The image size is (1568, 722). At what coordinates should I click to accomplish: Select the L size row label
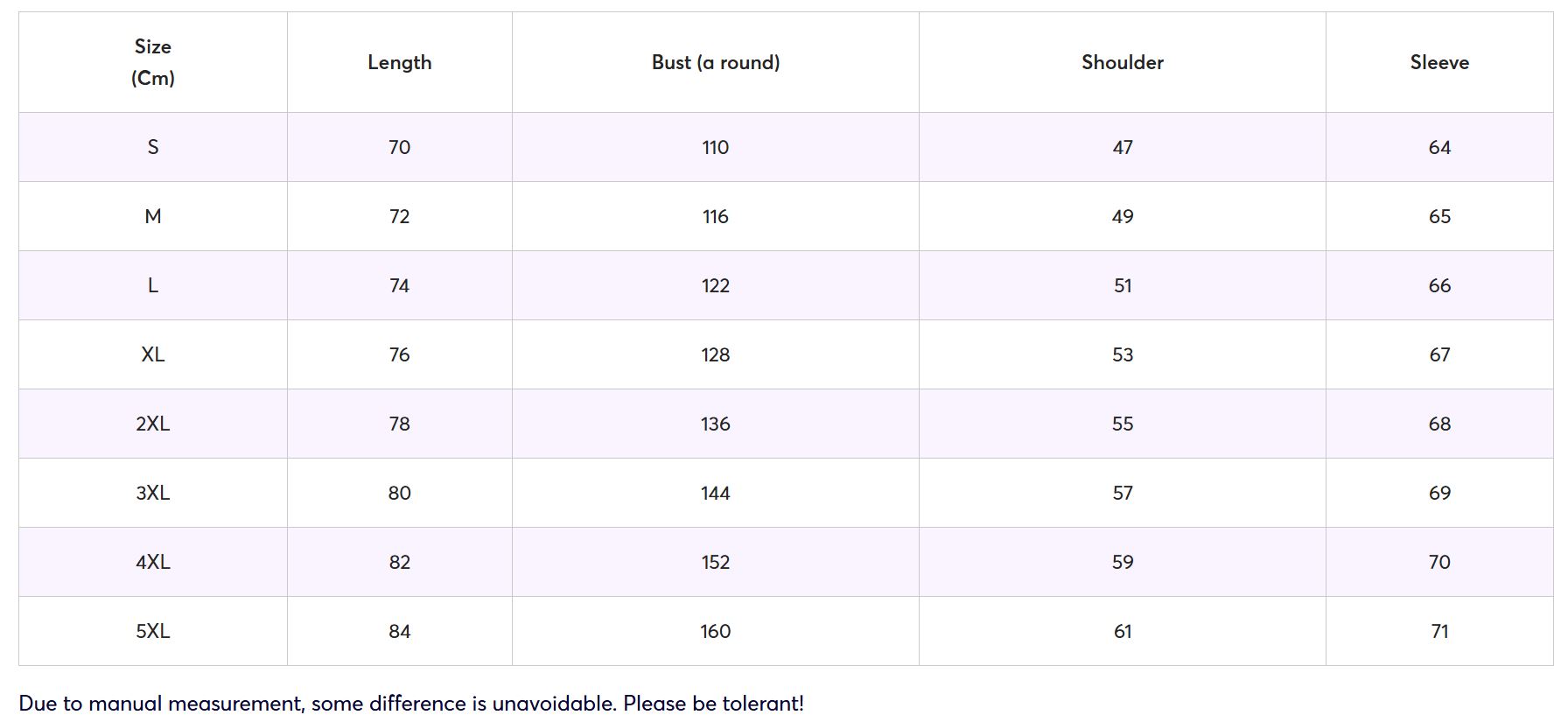coord(153,285)
